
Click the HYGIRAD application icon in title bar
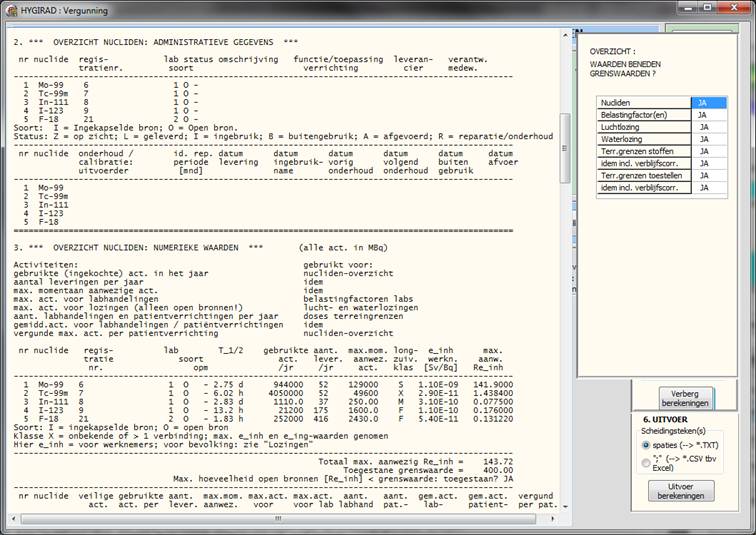(x=11, y=10)
